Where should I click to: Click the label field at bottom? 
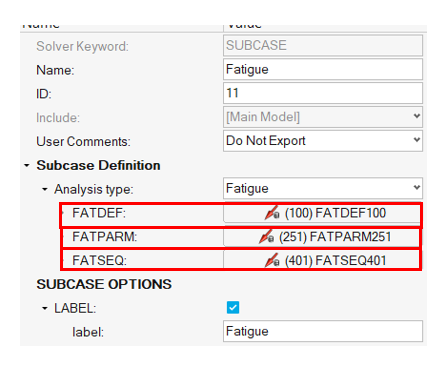point(323,331)
